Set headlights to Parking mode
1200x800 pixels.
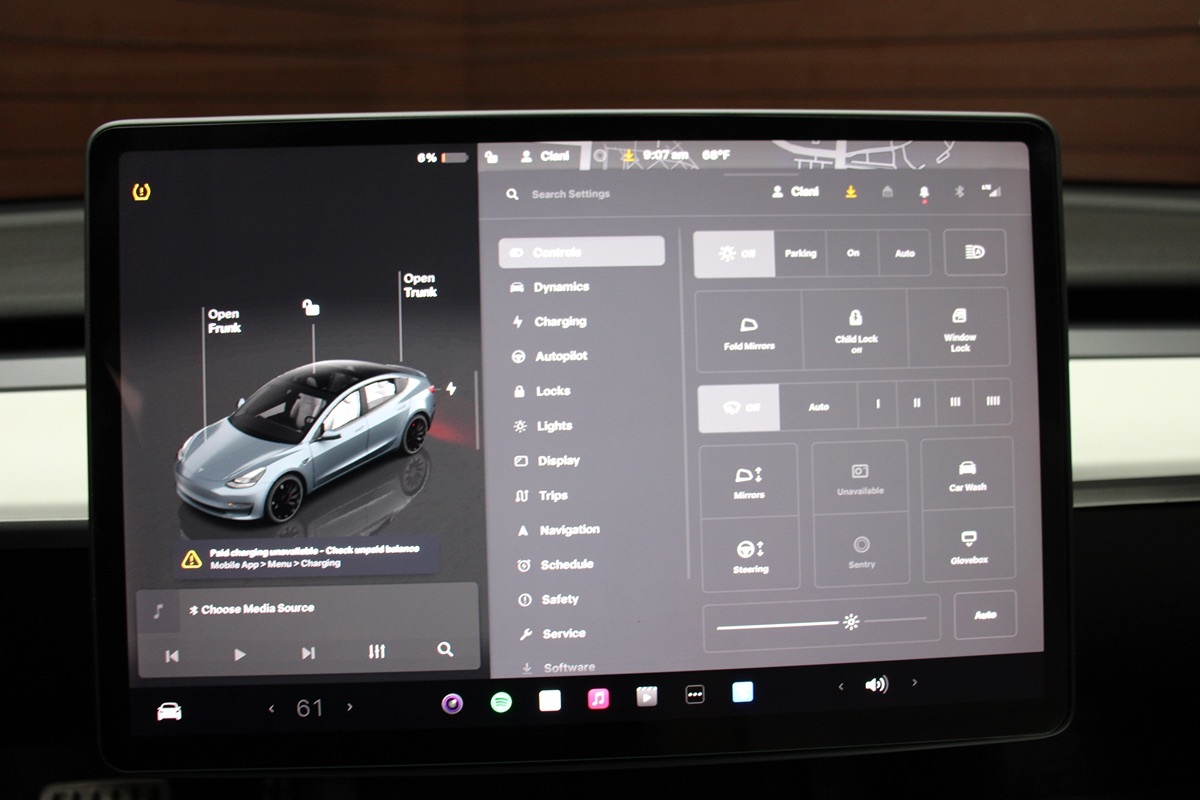point(800,254)
